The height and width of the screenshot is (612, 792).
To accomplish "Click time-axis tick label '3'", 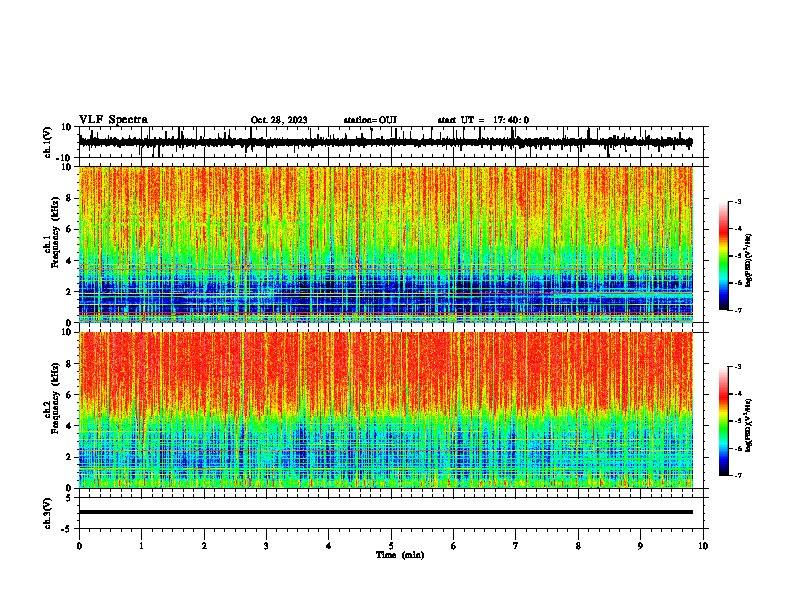I will [x=266, y=546].
